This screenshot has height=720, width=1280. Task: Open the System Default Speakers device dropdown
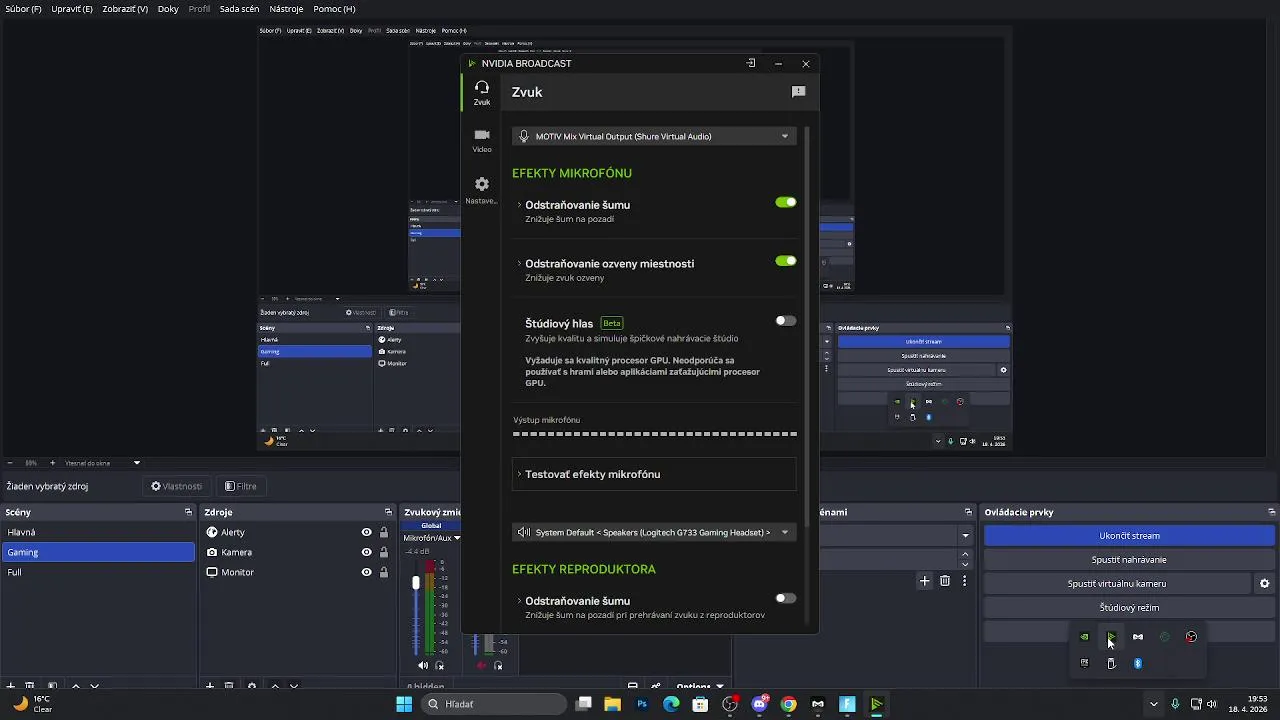(654, 532)
